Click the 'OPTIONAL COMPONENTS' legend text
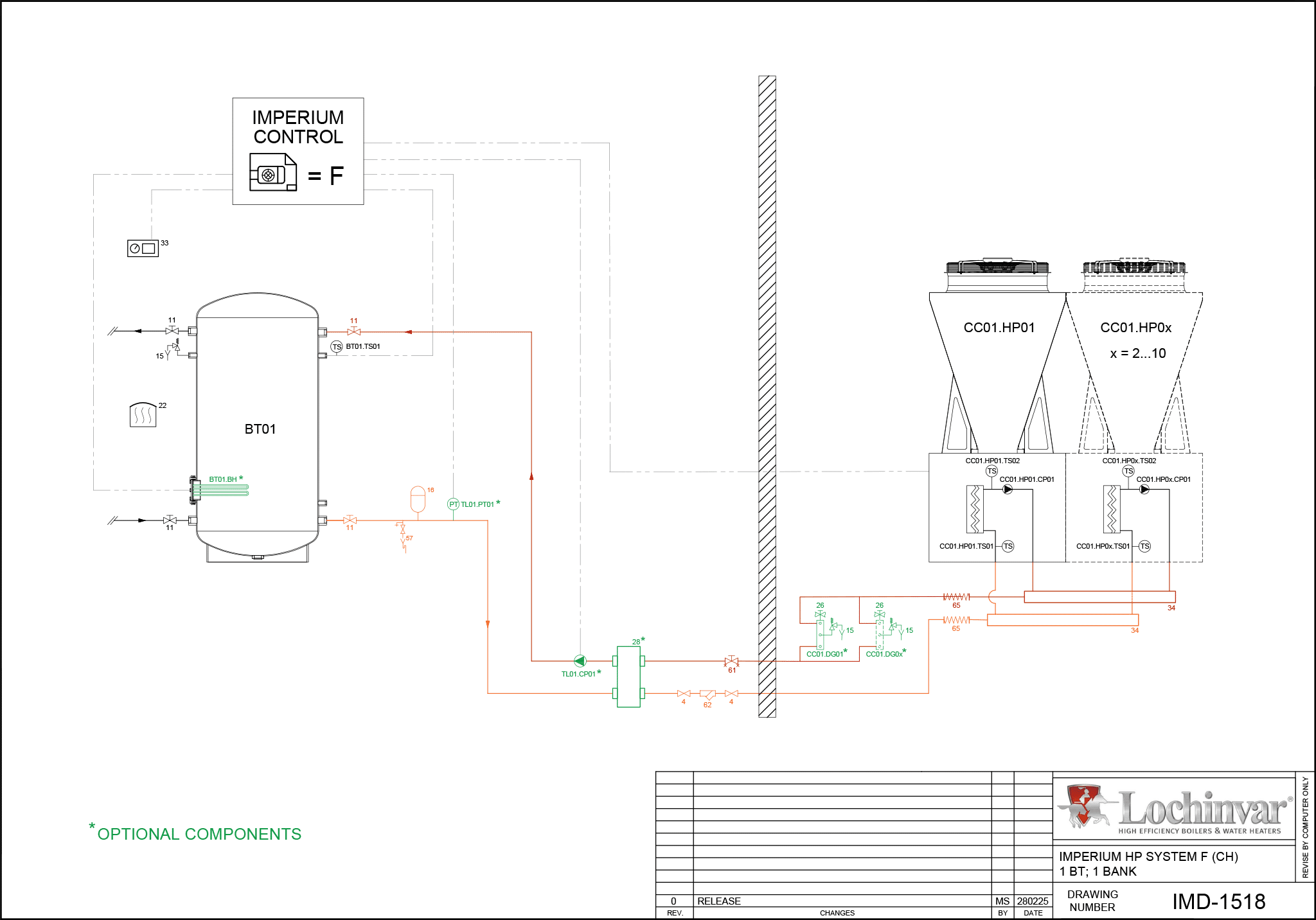Image resolution: width=1316 pixels, height=920 pixels. tap(199, 834)
